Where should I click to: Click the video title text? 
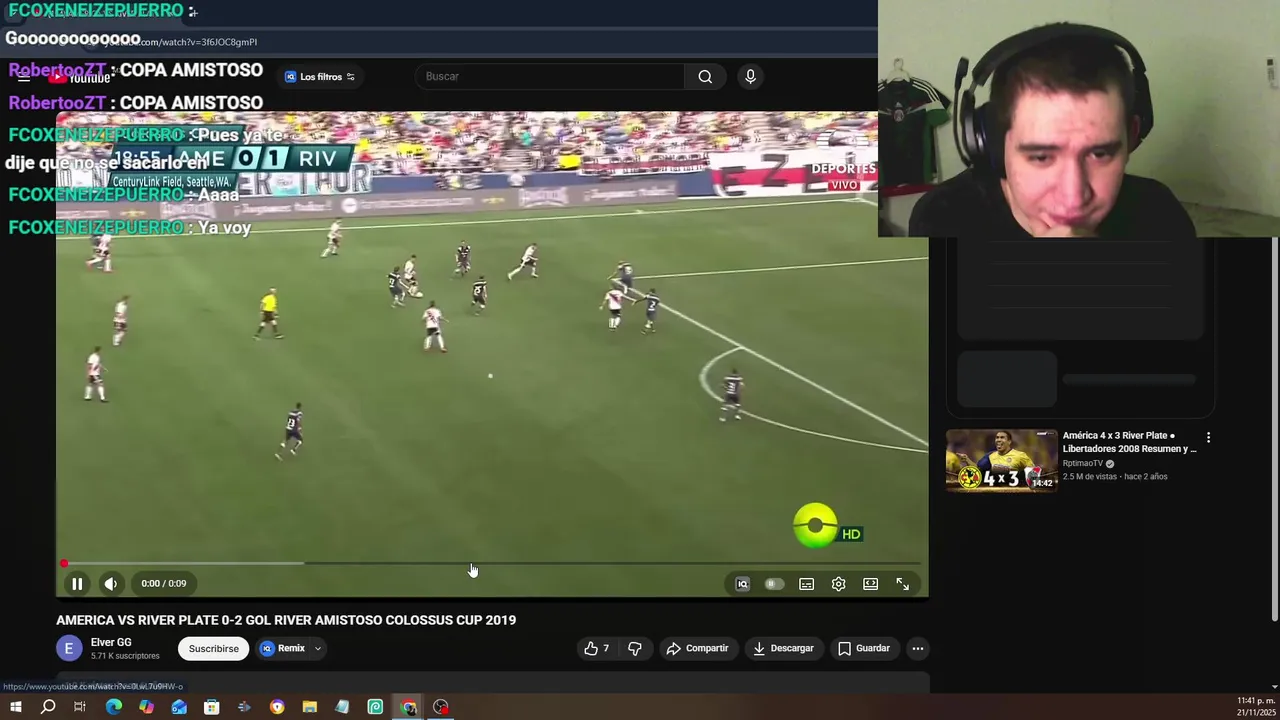[x=286, y=620]
